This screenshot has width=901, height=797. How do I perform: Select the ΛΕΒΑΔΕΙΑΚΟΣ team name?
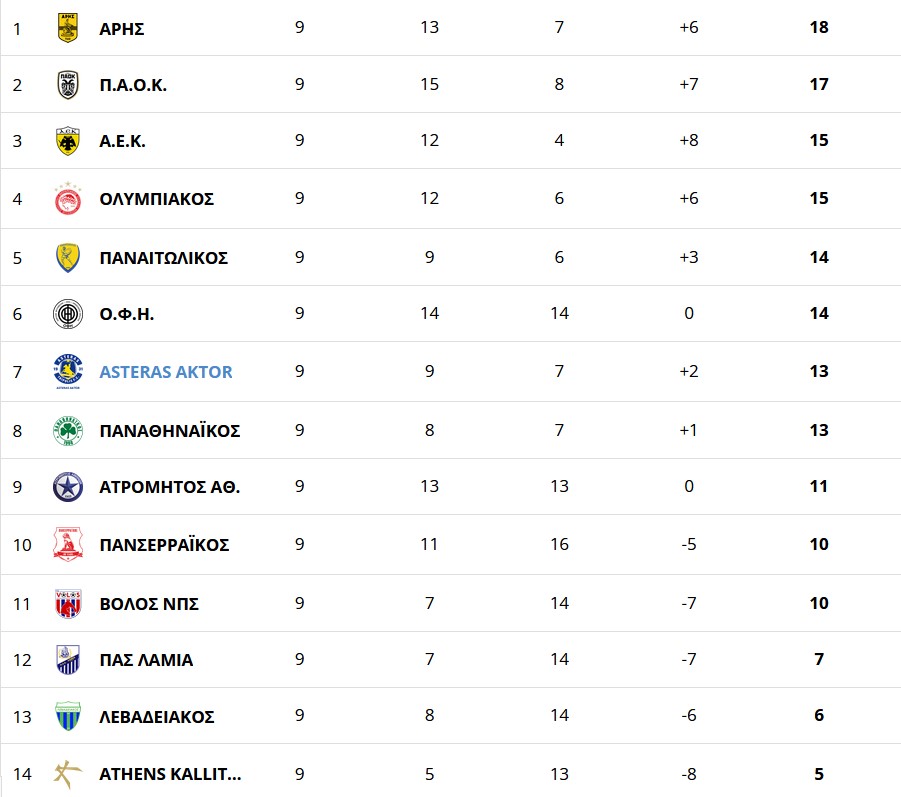[157, 717]
